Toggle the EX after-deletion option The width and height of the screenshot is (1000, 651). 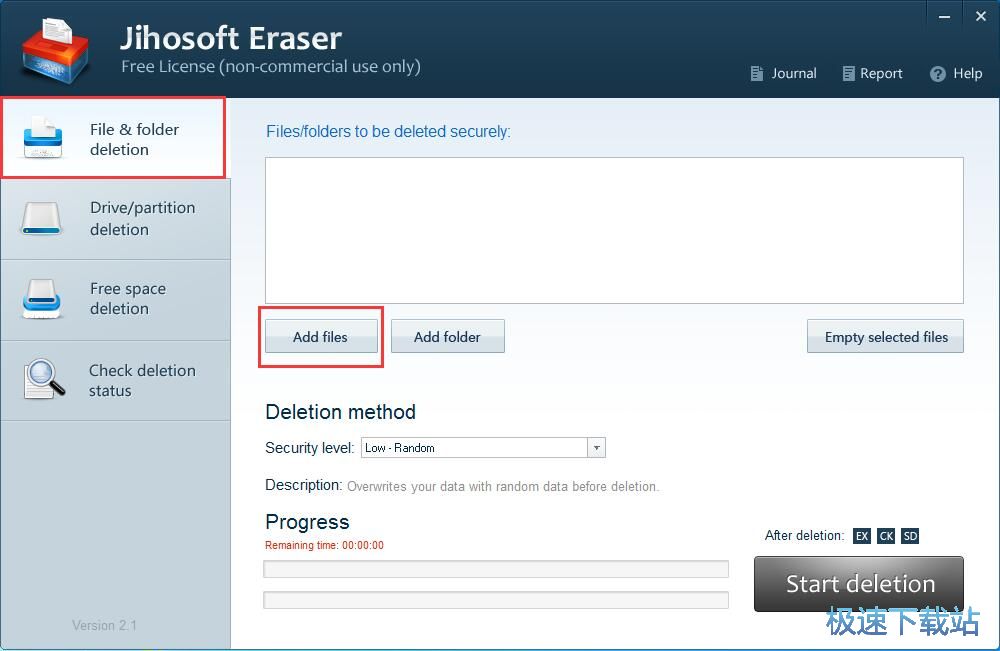click(862, 536)
